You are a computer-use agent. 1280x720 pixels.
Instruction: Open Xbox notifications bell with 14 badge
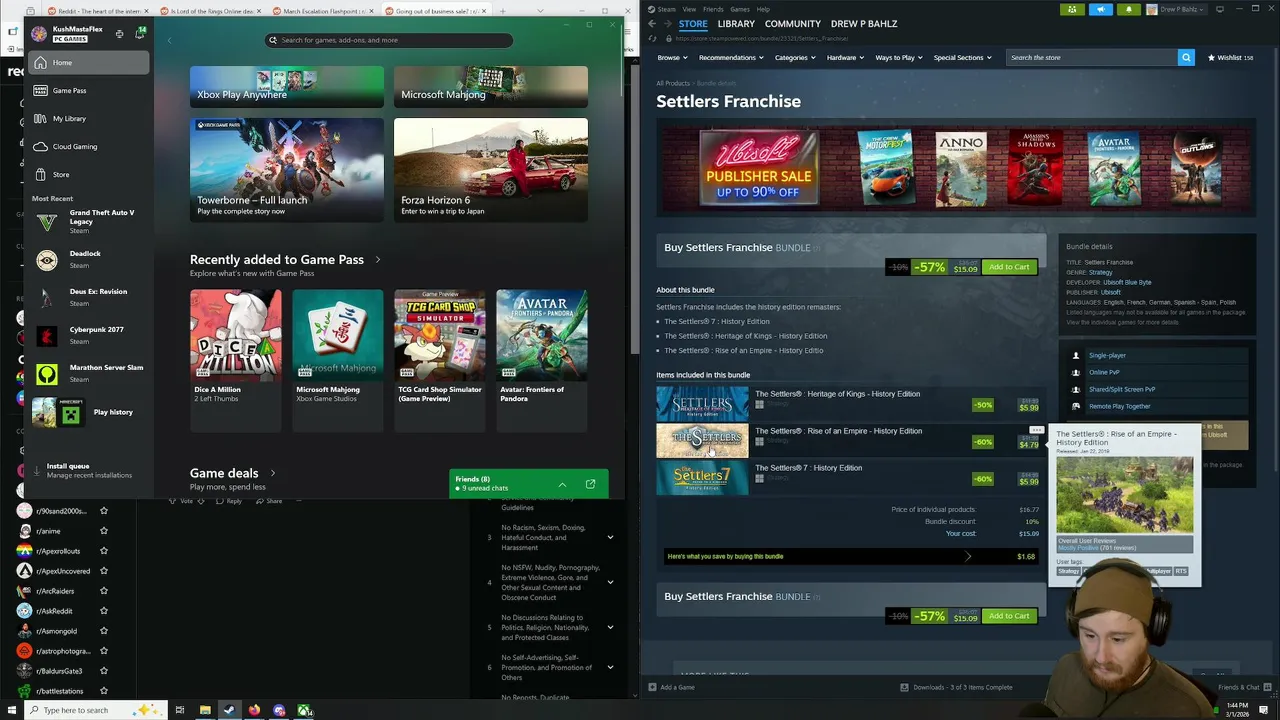tap(140, 34)
